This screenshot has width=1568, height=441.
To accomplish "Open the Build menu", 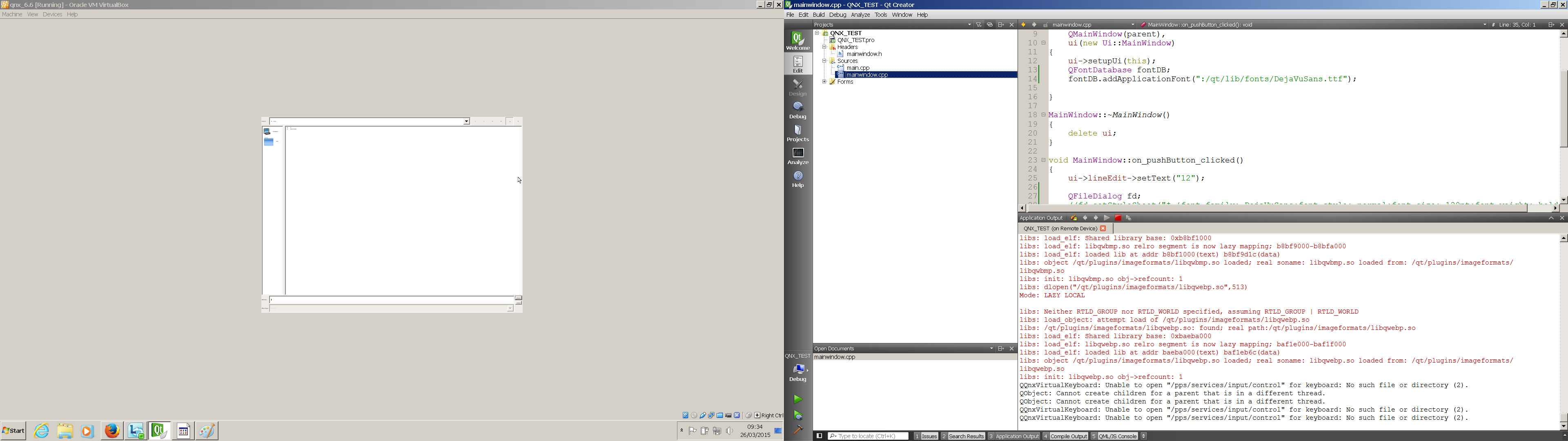I will (818, 15).
